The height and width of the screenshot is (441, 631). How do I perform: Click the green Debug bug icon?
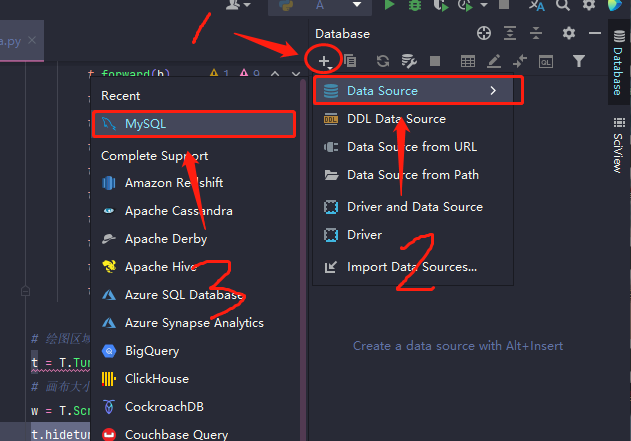413,6
